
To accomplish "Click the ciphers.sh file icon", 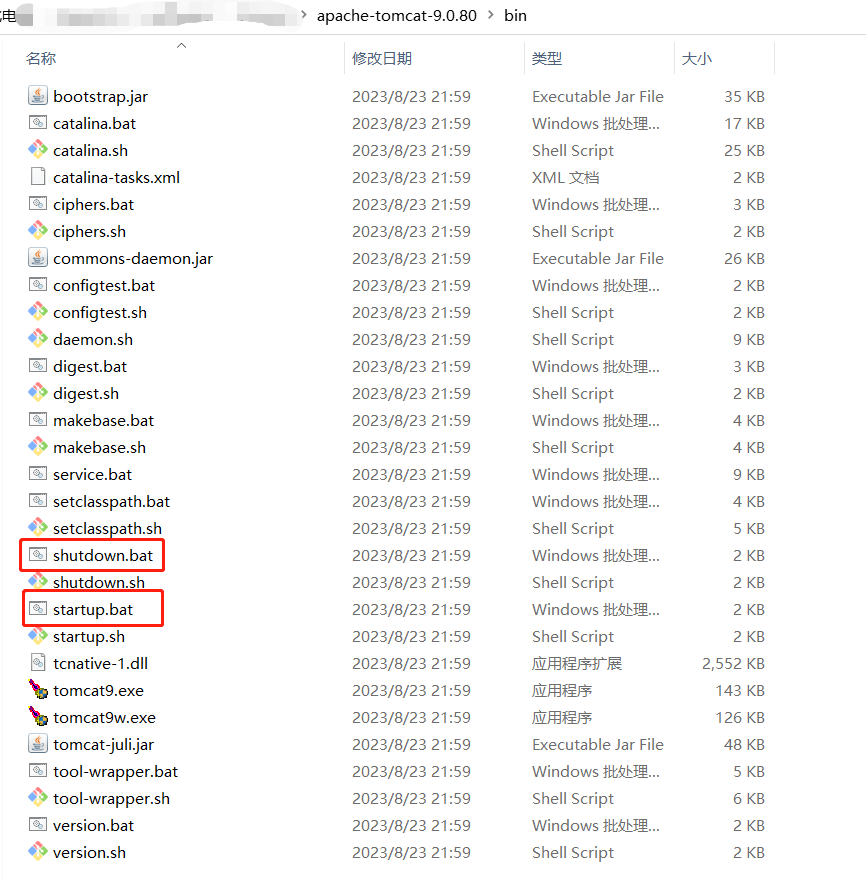I will (38, 231).
